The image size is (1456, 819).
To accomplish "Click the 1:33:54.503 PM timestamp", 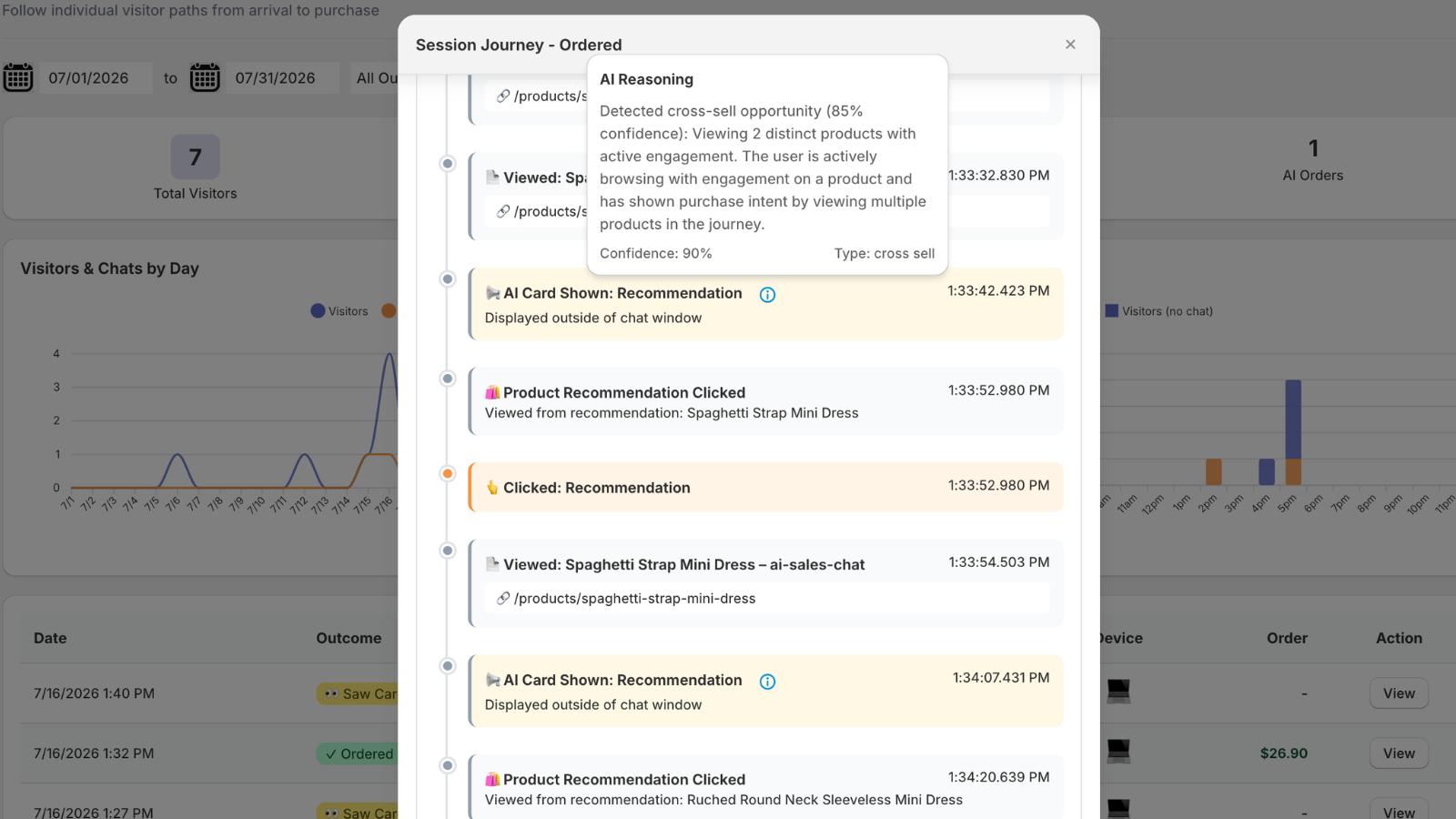I will coord(999,561).
